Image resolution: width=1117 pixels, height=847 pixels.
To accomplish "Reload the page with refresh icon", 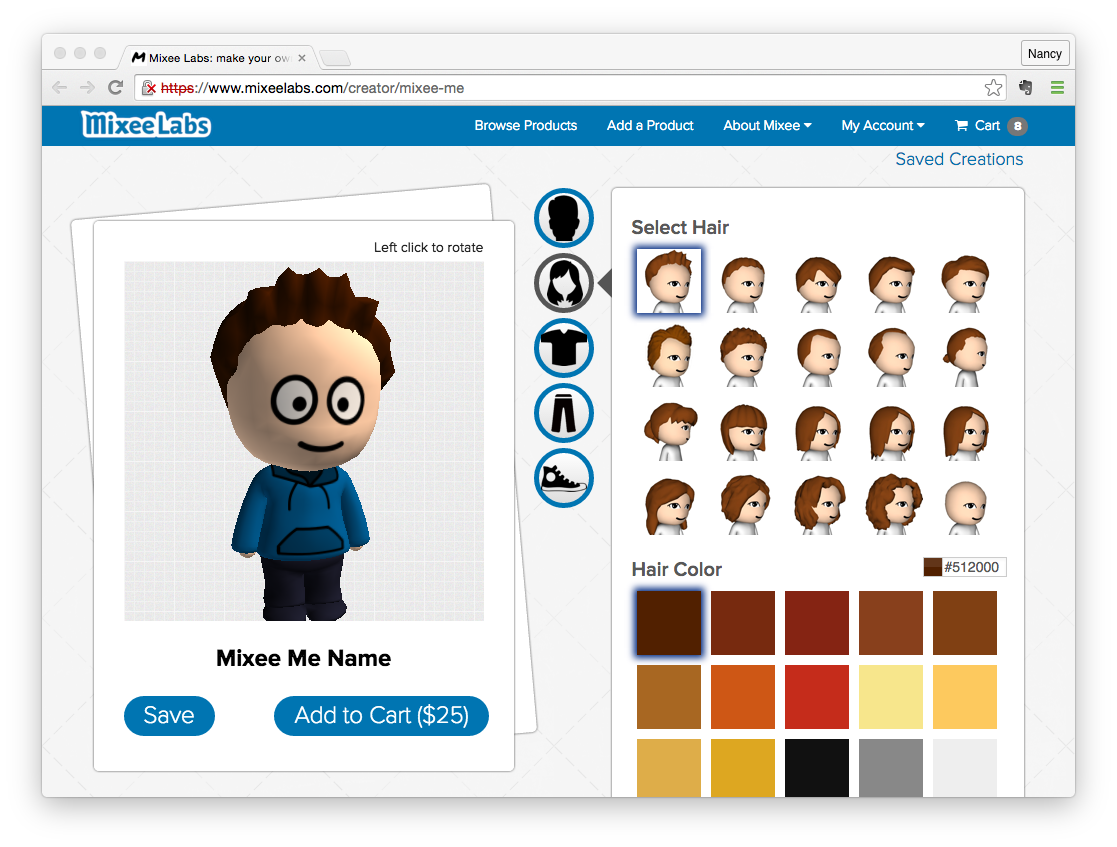I will coord(116,88).
